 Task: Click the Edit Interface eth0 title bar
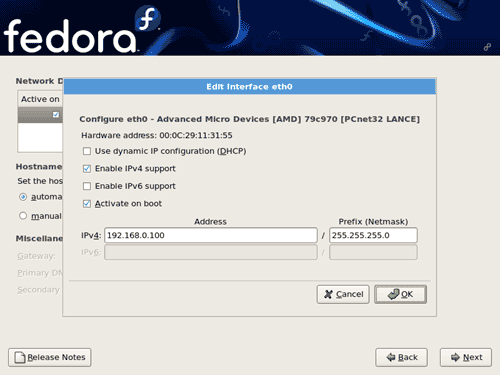tap(250, 87)
